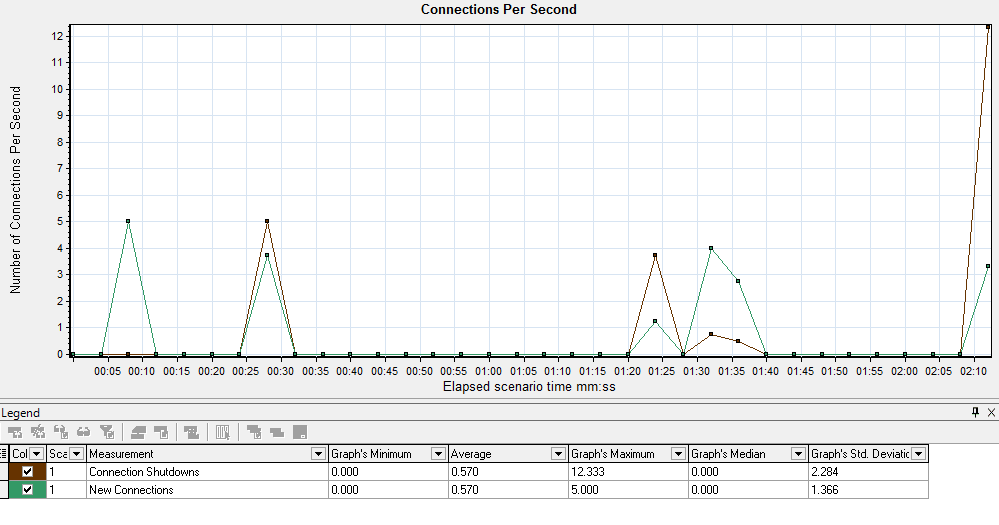999x525 pixels.
Task: Uncheck the New Connections measurement checkbox
Action: [28, 490]
